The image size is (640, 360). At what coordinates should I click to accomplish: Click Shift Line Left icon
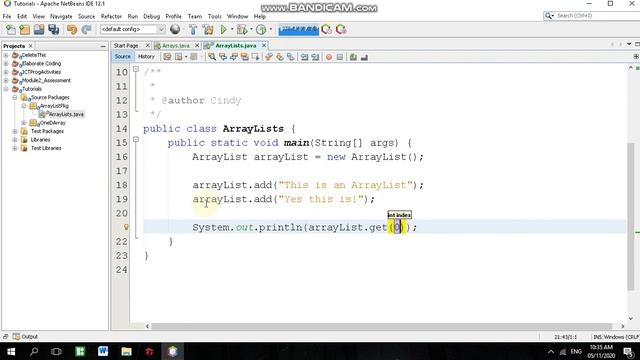304,57
